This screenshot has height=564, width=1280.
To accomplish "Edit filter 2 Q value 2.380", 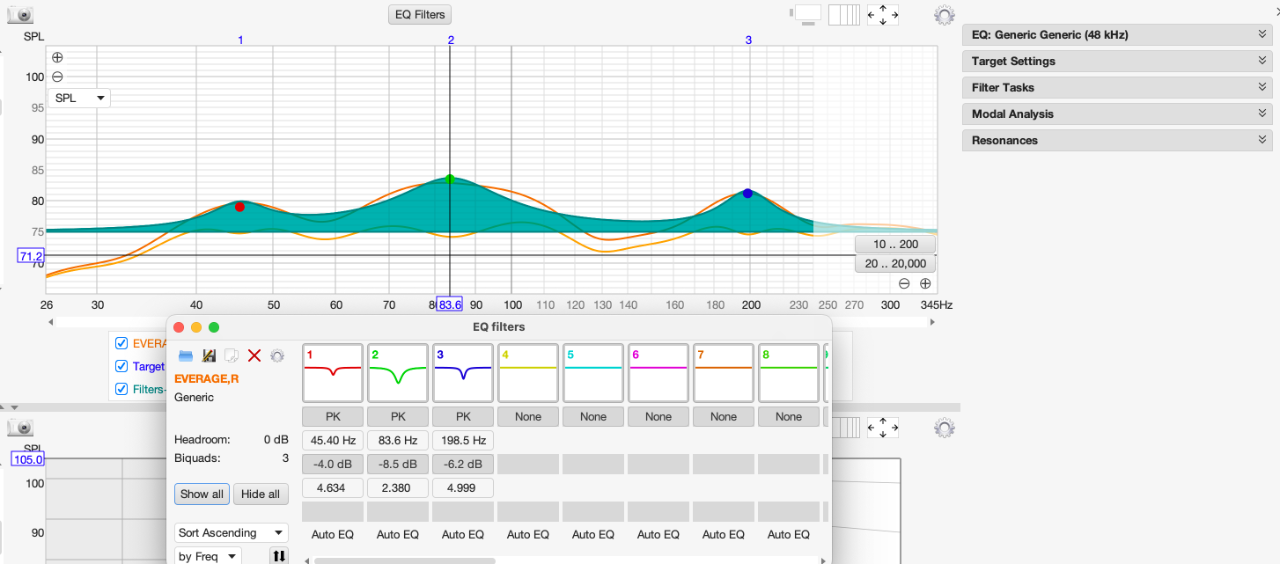I will 398,488.
